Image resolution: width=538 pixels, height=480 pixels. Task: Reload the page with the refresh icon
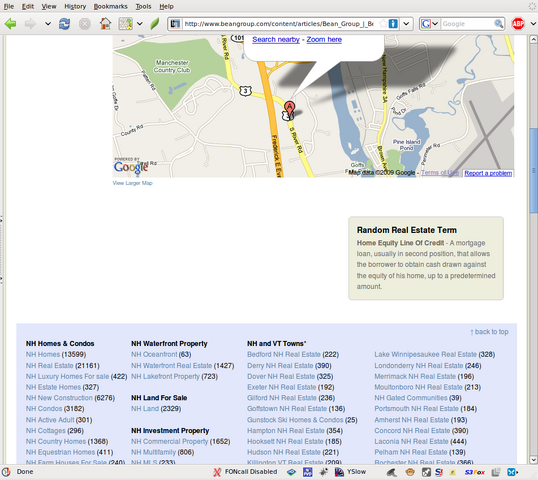64,24
